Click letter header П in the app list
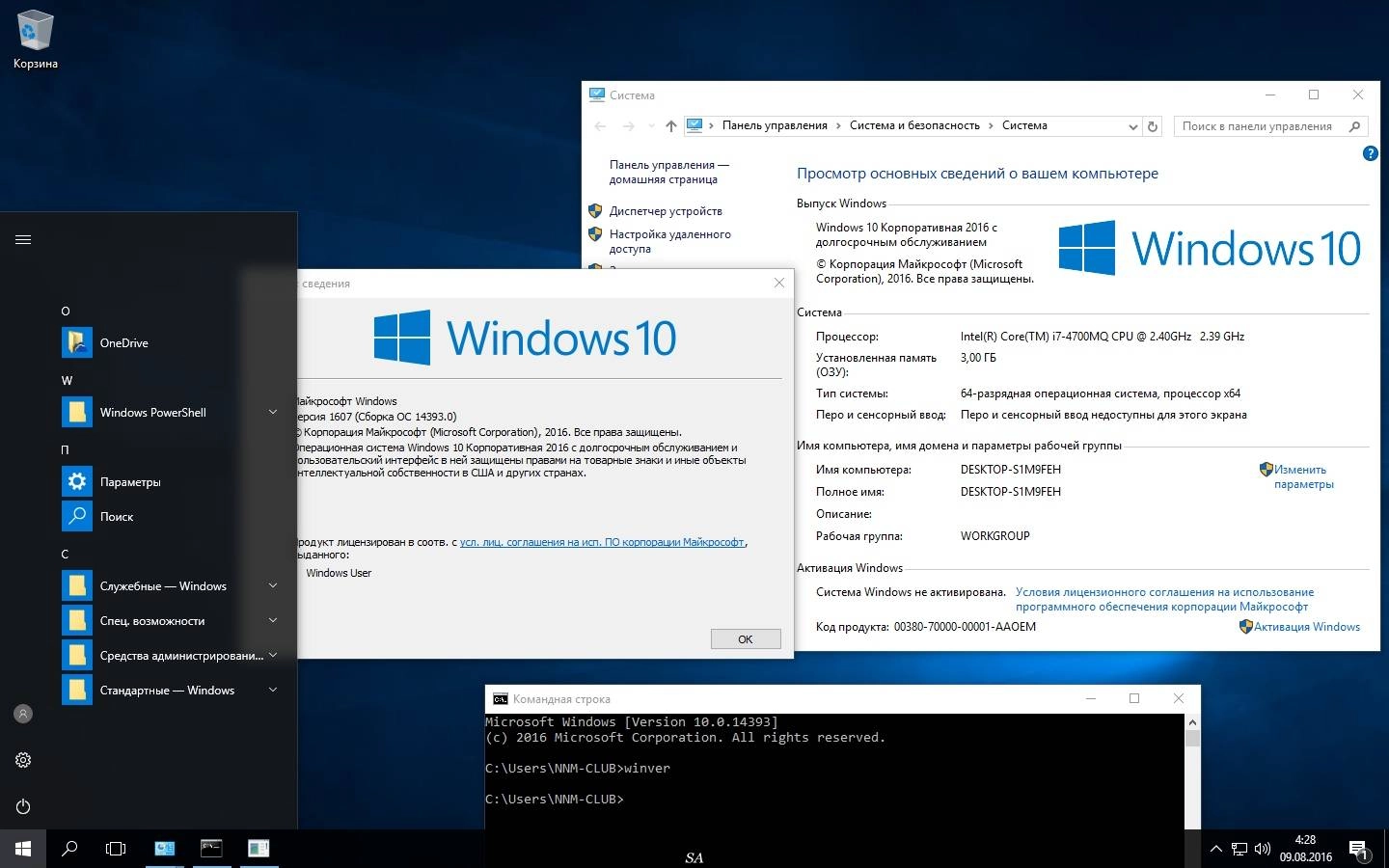Viewport: 1389px width, 868px height. click(x=66, y=449)
